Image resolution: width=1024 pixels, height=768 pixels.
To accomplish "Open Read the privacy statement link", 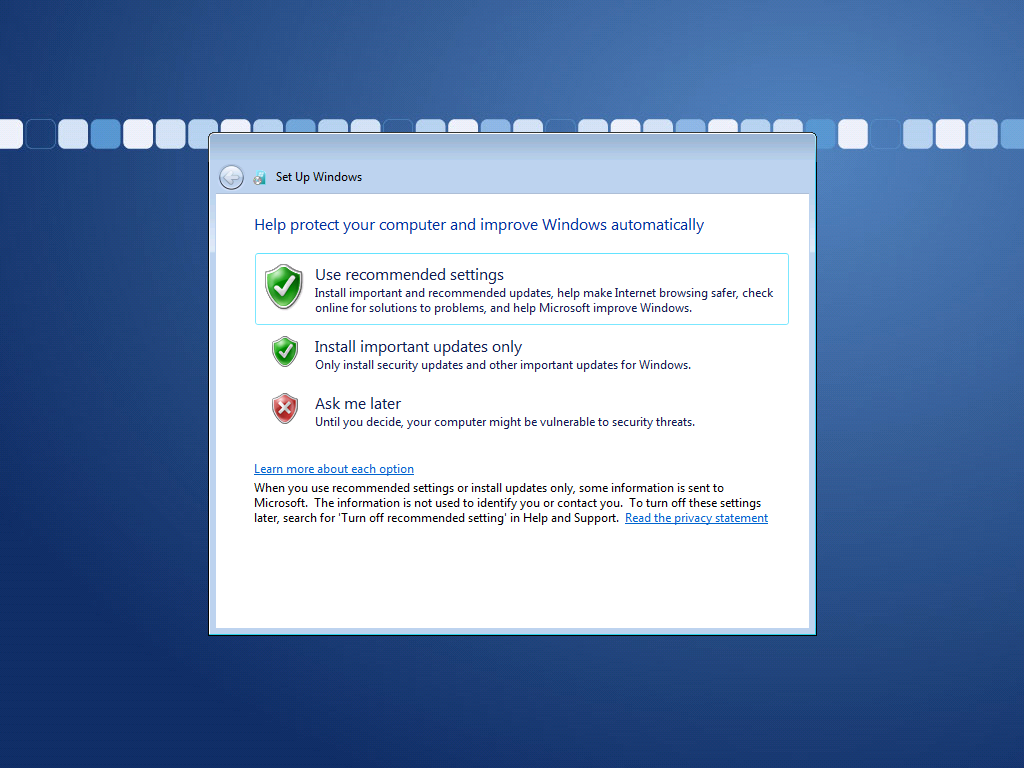I will coord(696,518).
